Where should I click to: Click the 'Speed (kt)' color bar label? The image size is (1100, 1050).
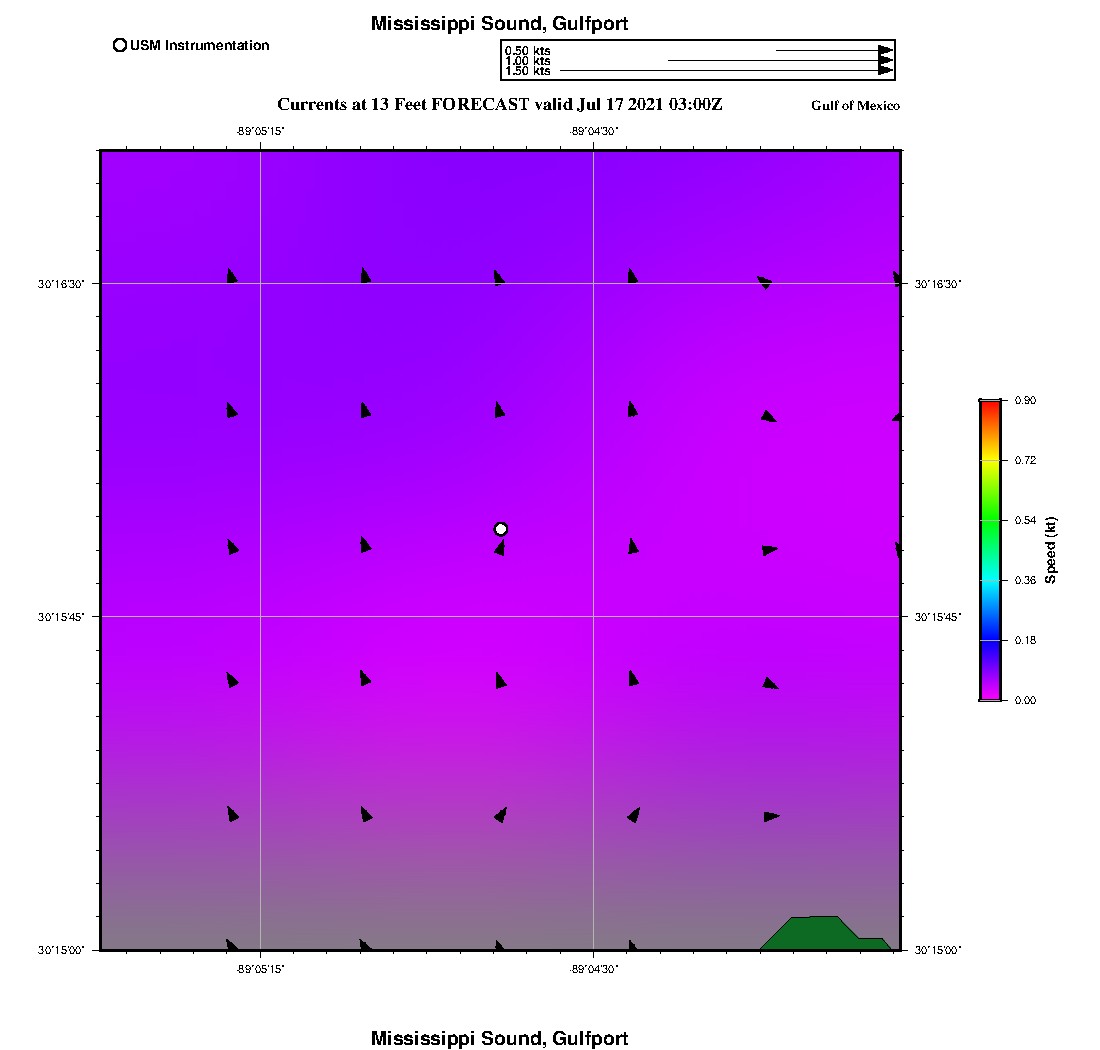click(x=1050, y=550)
